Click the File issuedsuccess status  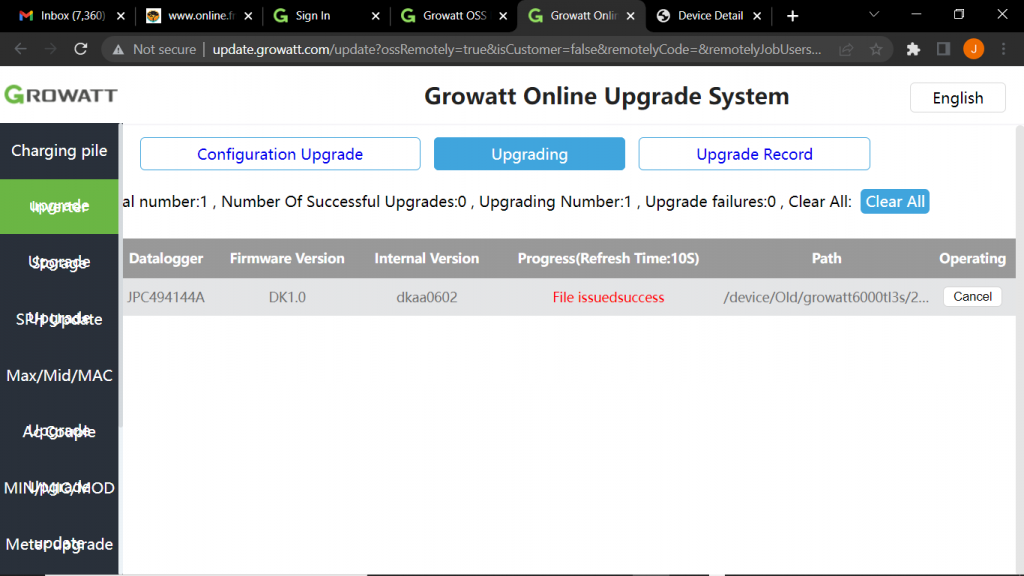pyautogui.click(x=608, y=297)
